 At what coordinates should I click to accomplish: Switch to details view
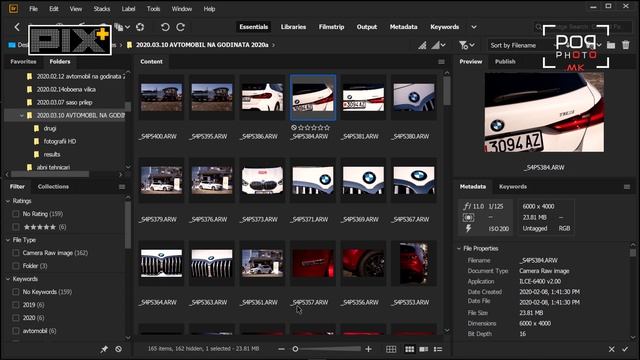[424, 349]
